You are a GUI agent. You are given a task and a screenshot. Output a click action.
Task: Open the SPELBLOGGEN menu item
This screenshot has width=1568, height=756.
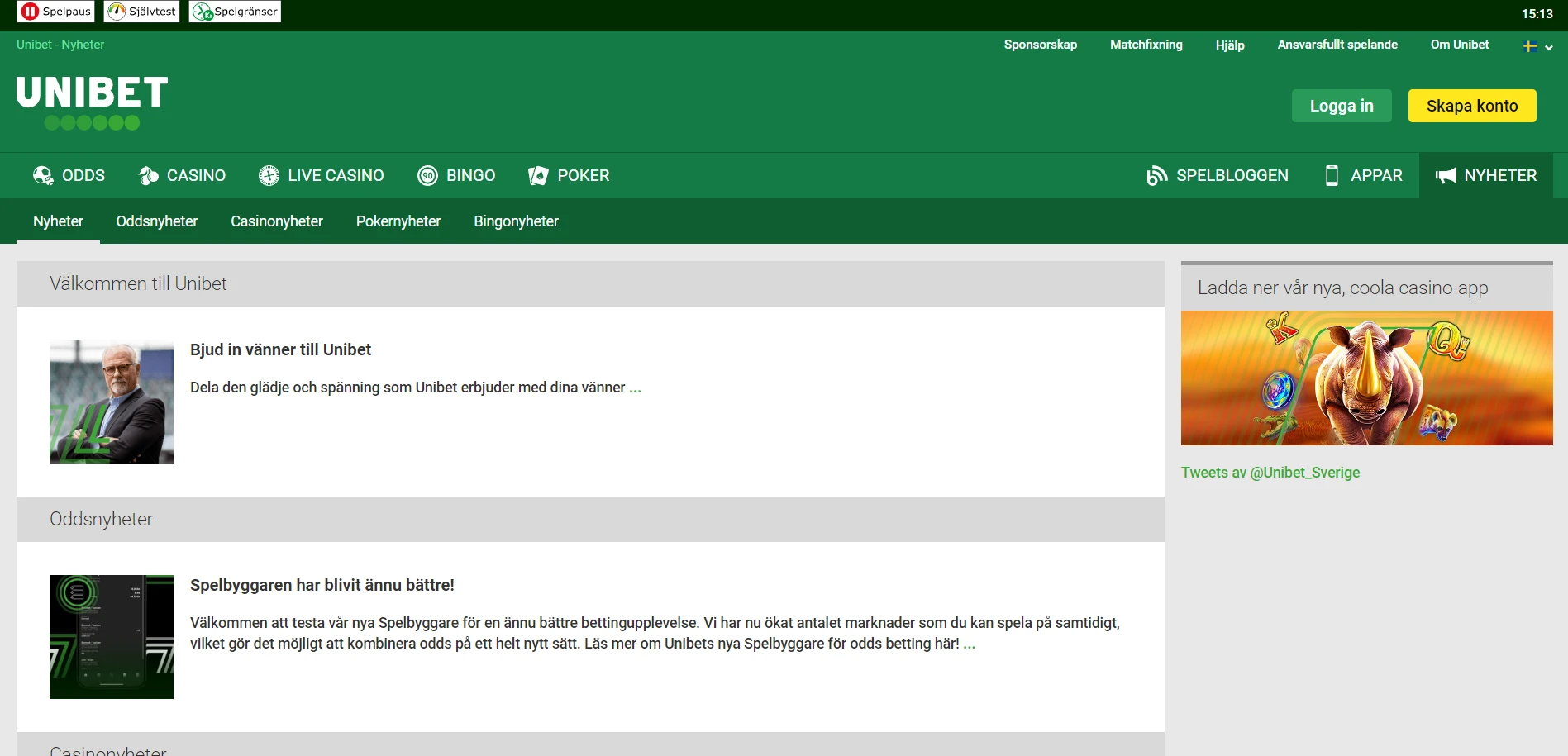(x=1218, y=175)
